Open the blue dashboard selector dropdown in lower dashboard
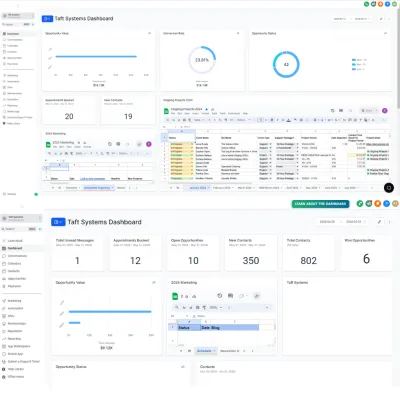The height and width of the screenshot is (400, 400). click(58, 222)
